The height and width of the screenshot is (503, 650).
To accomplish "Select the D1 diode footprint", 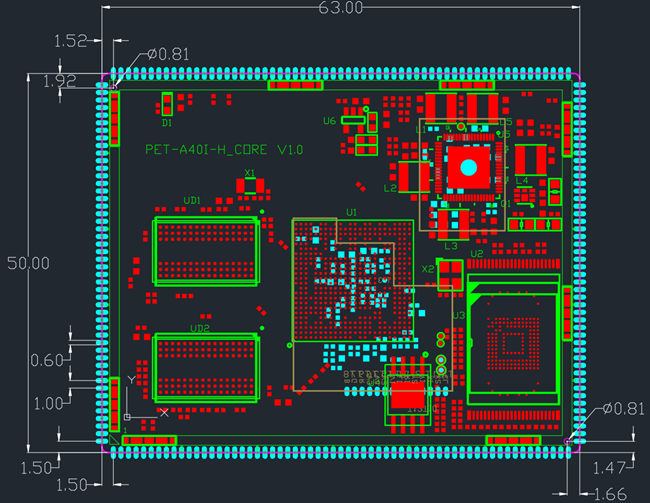I will 167,104.
